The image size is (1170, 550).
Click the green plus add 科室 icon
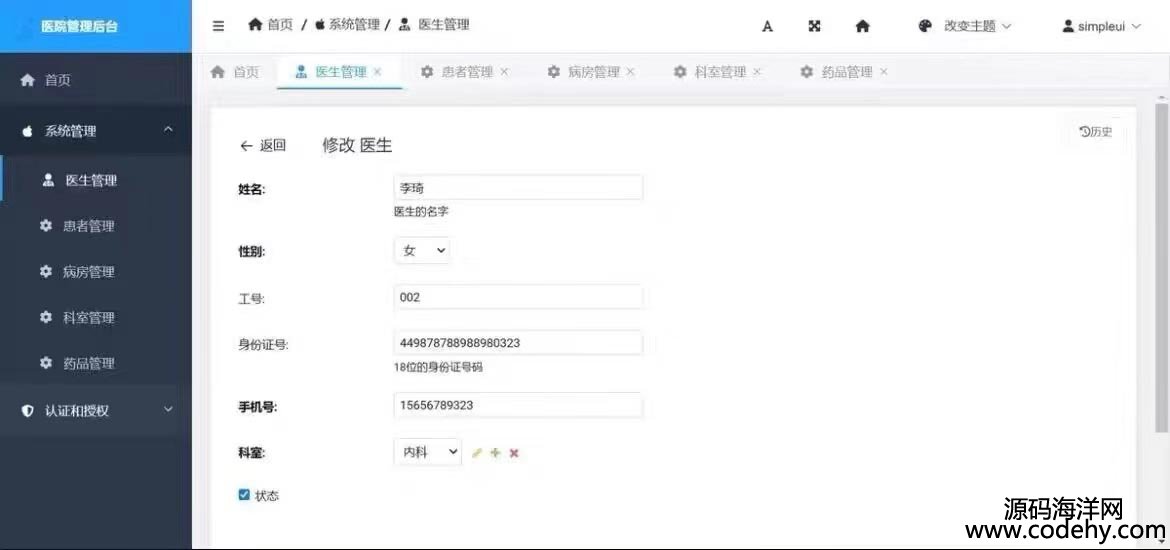coord(495,453)
